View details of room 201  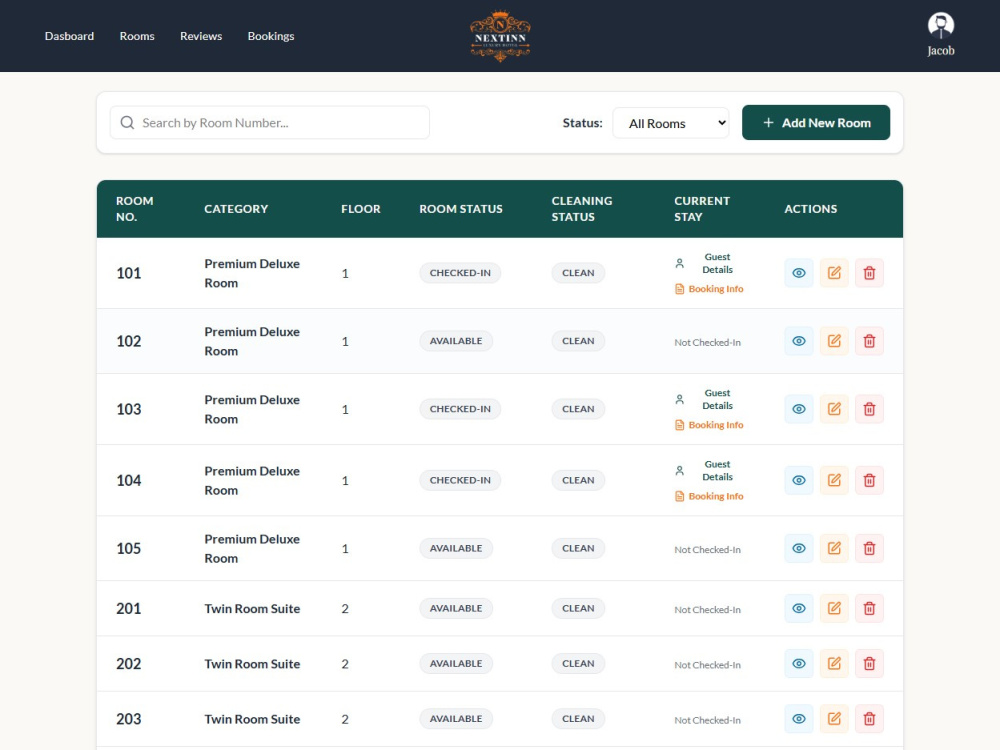[x=798, y=608]
